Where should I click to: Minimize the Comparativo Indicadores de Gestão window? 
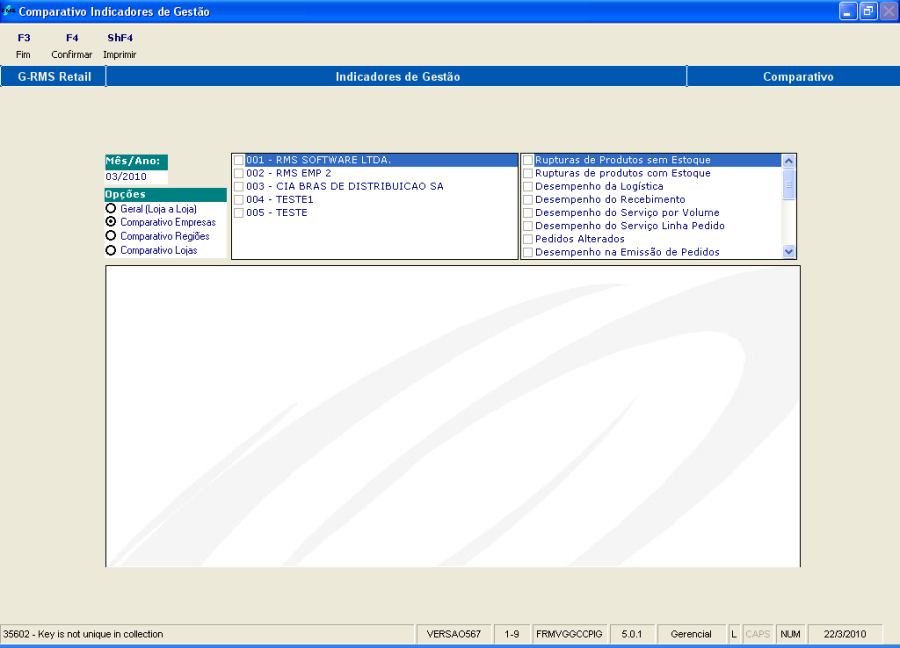[x=848, y=11]
